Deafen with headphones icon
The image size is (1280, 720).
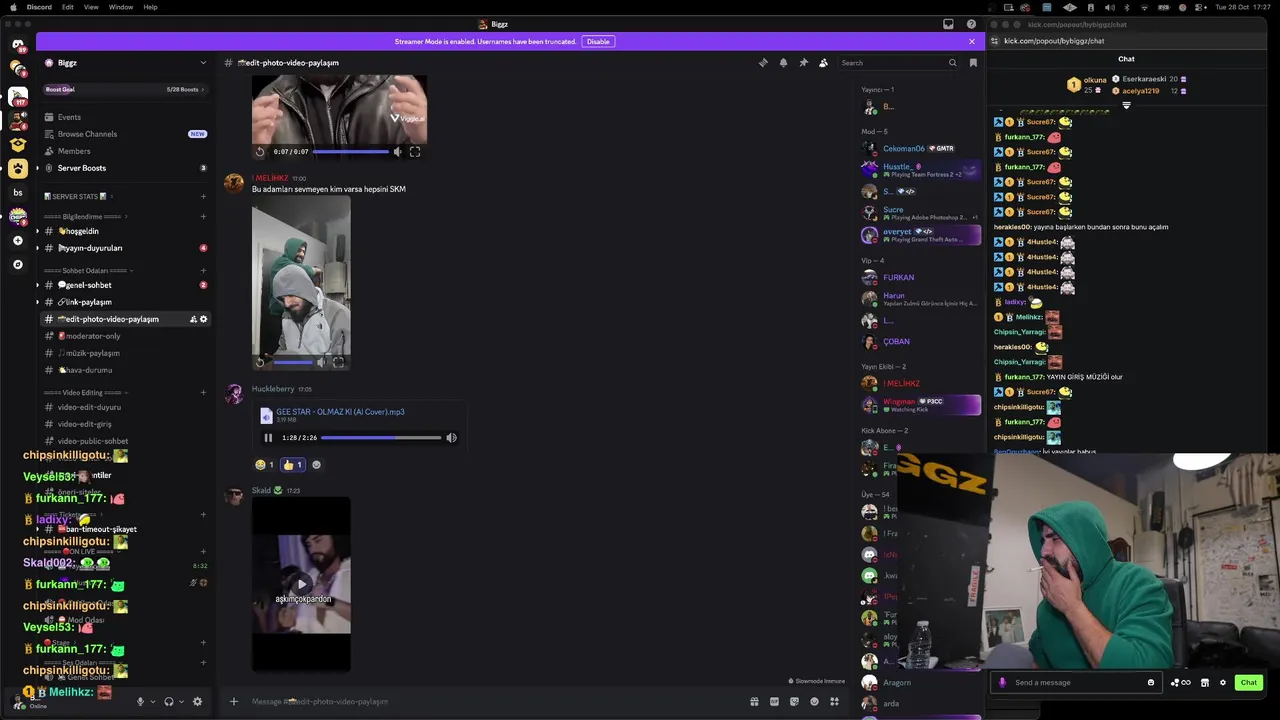[168, 701]
